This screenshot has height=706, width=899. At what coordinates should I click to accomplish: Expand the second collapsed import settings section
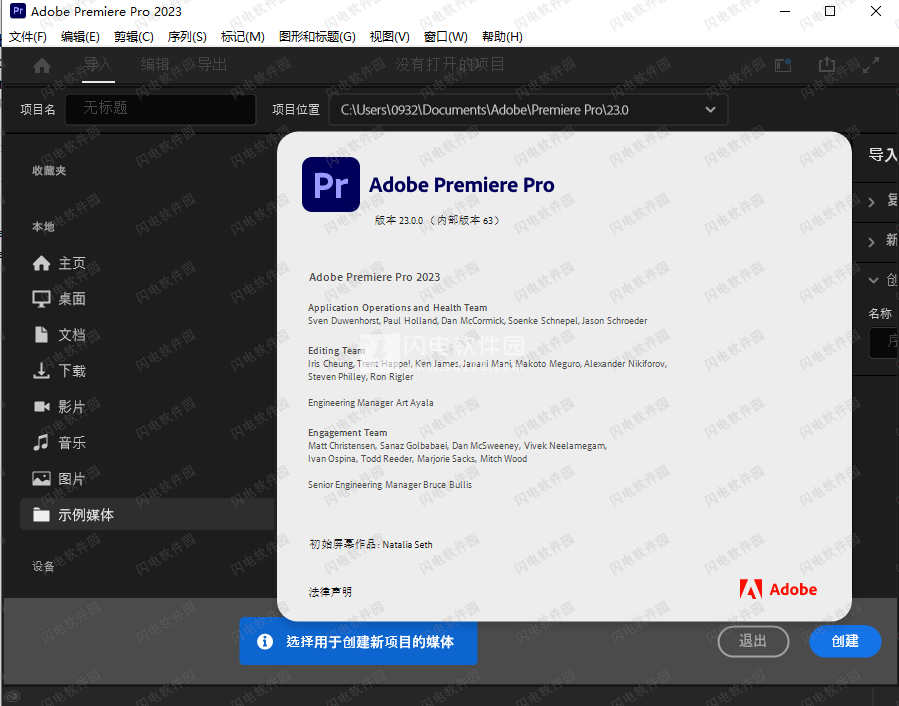point(871,241)
